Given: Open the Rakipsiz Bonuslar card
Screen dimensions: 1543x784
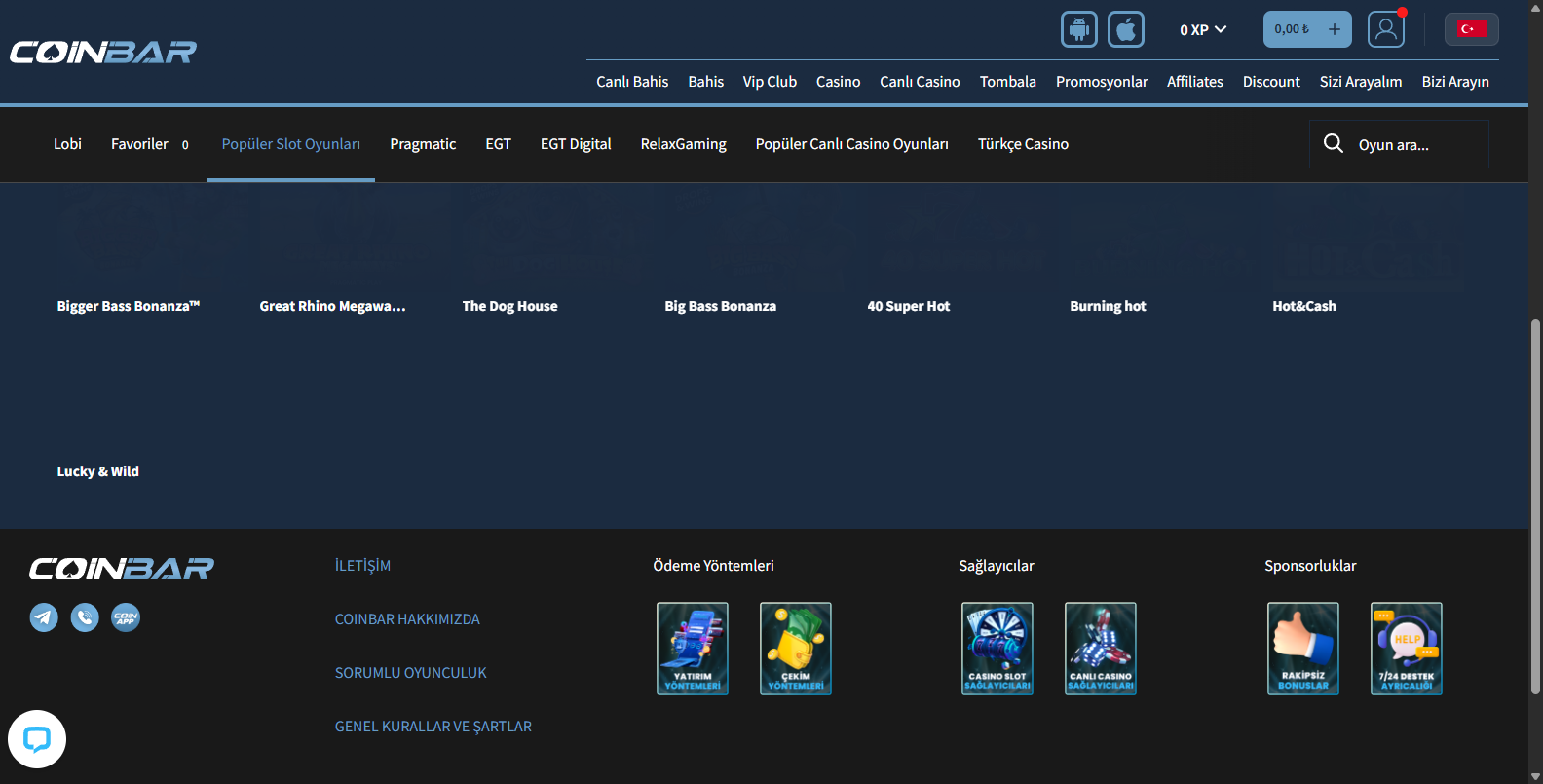Looking at the screenshot, I should pyautogui.click(x=1303, y=649).
